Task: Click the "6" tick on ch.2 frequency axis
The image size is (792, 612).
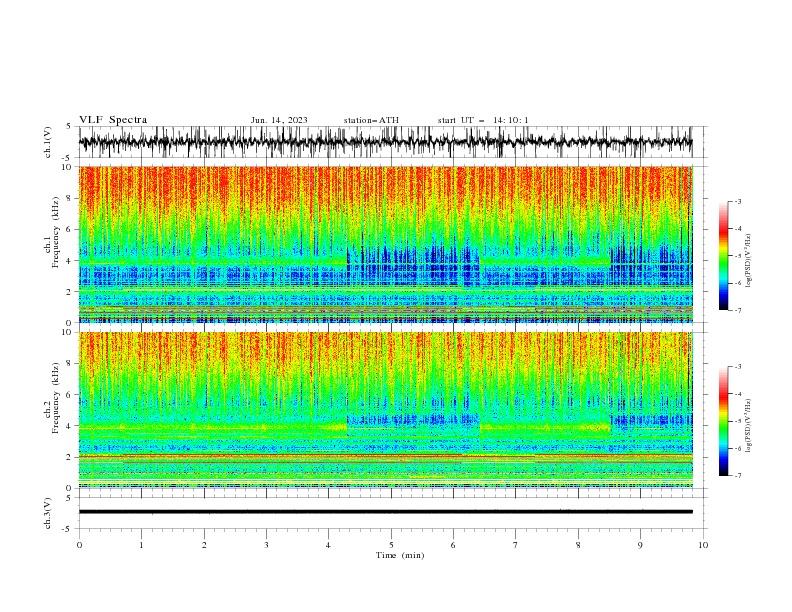Action: (x=69, y=394)
